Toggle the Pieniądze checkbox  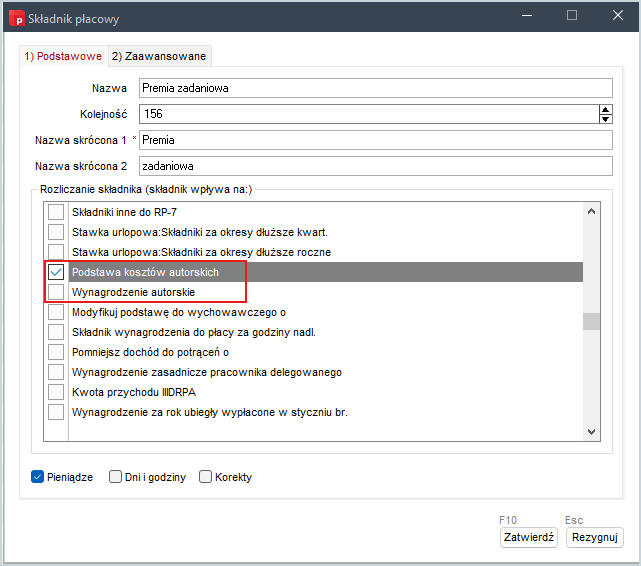pos(38,477)
